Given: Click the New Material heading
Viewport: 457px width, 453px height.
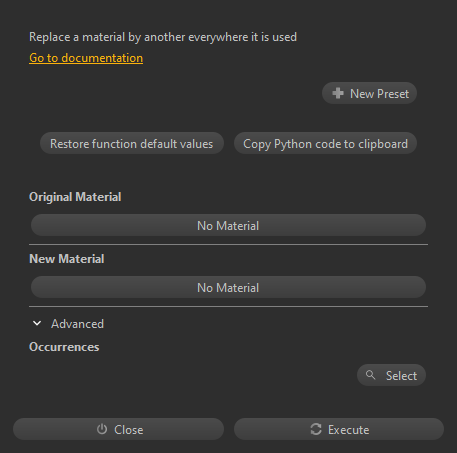Looking at the screenshot, I should pos(67,259).
